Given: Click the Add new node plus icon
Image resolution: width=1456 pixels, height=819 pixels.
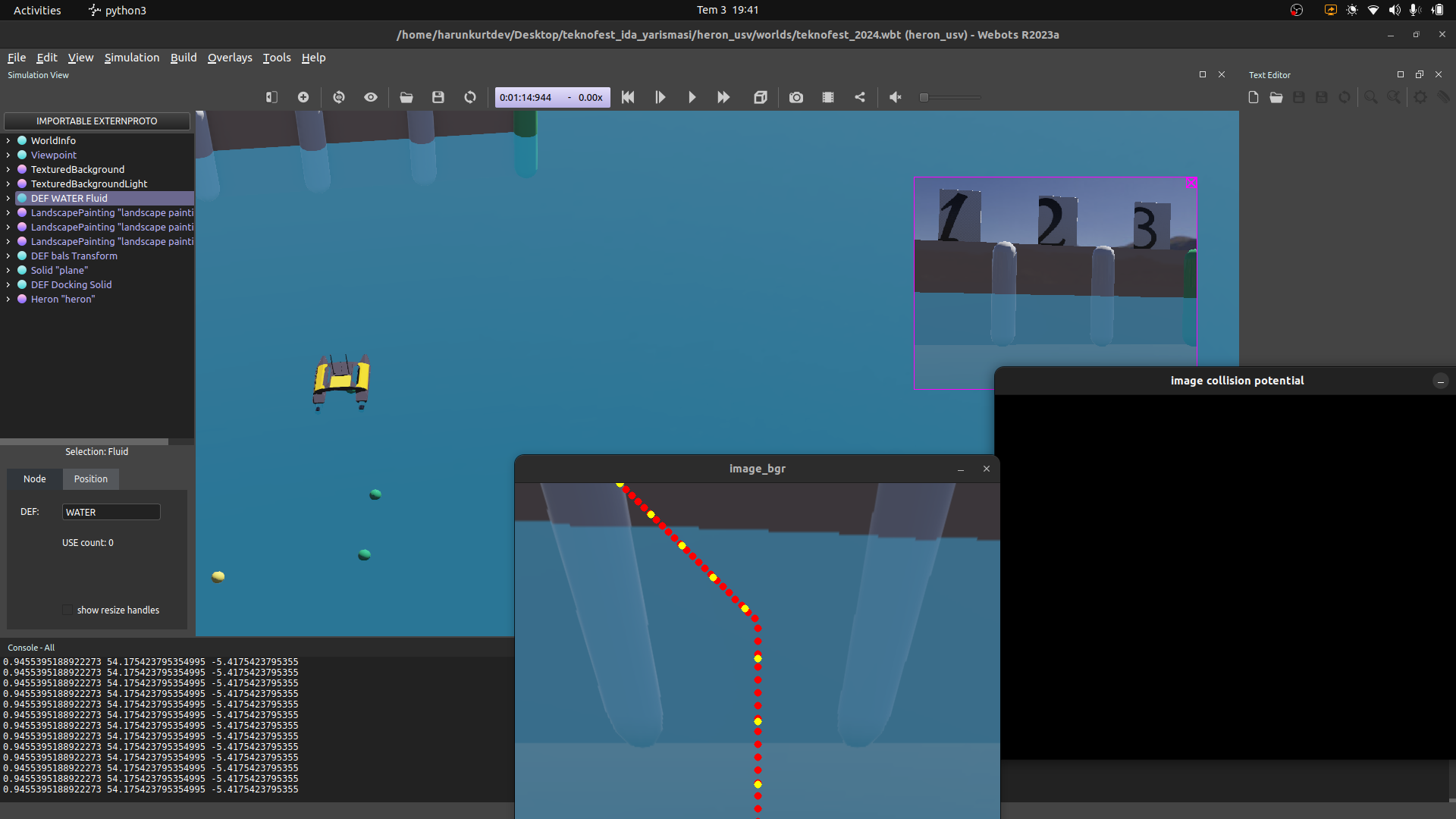Looking at the screenshot, I should (303, 97).
